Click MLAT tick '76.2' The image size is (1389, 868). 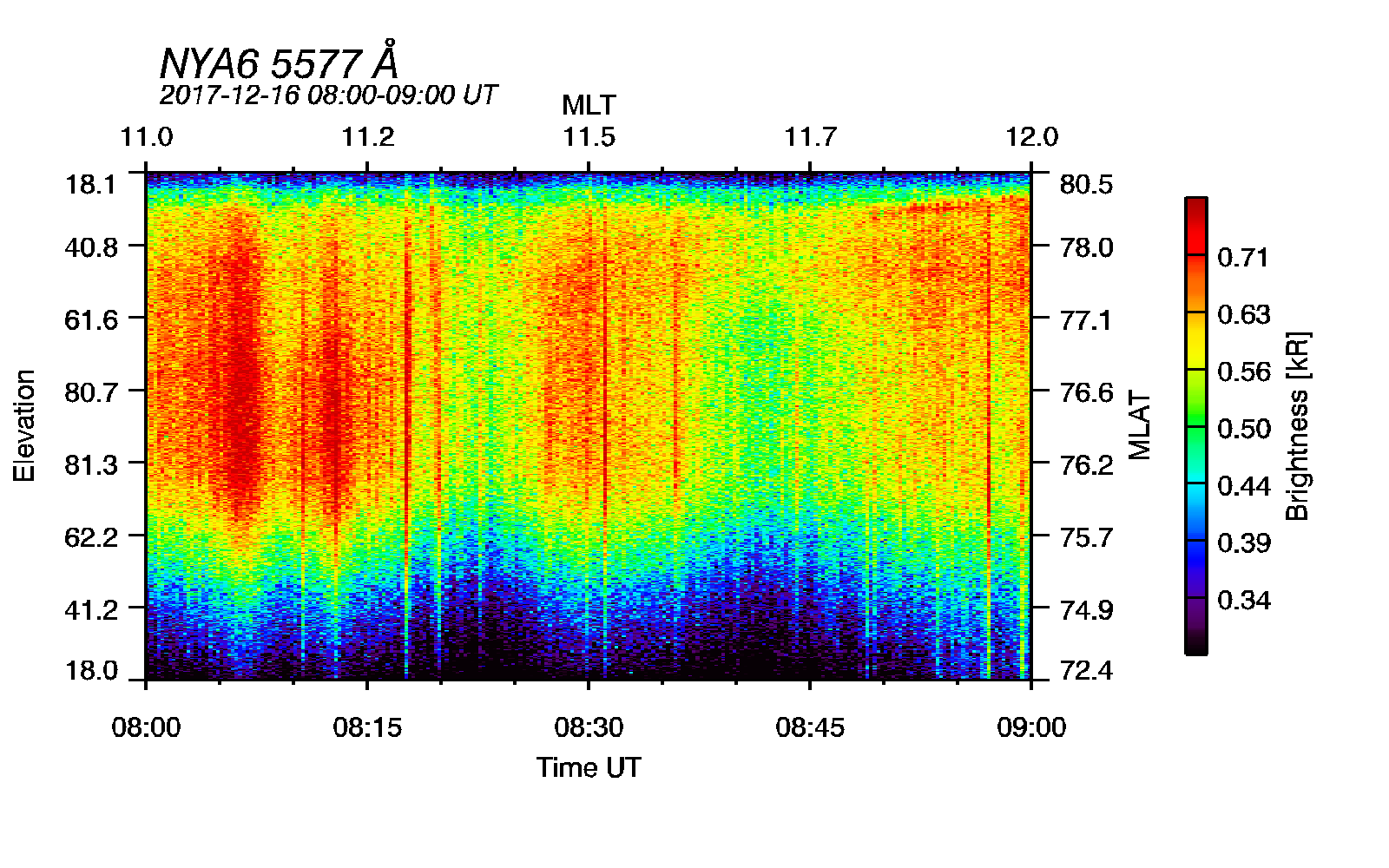1086,465
